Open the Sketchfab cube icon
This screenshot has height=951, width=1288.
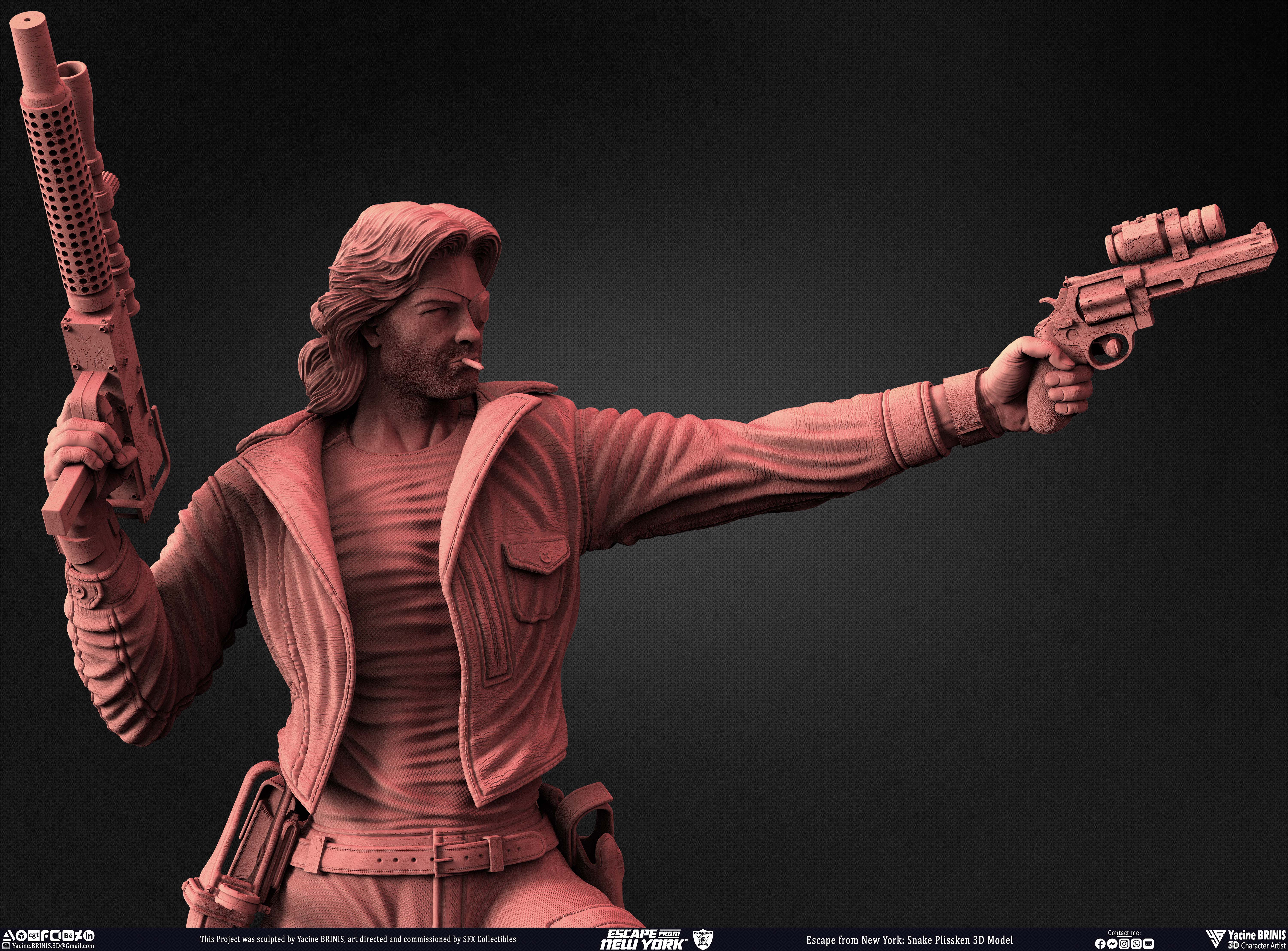(21, 936)
